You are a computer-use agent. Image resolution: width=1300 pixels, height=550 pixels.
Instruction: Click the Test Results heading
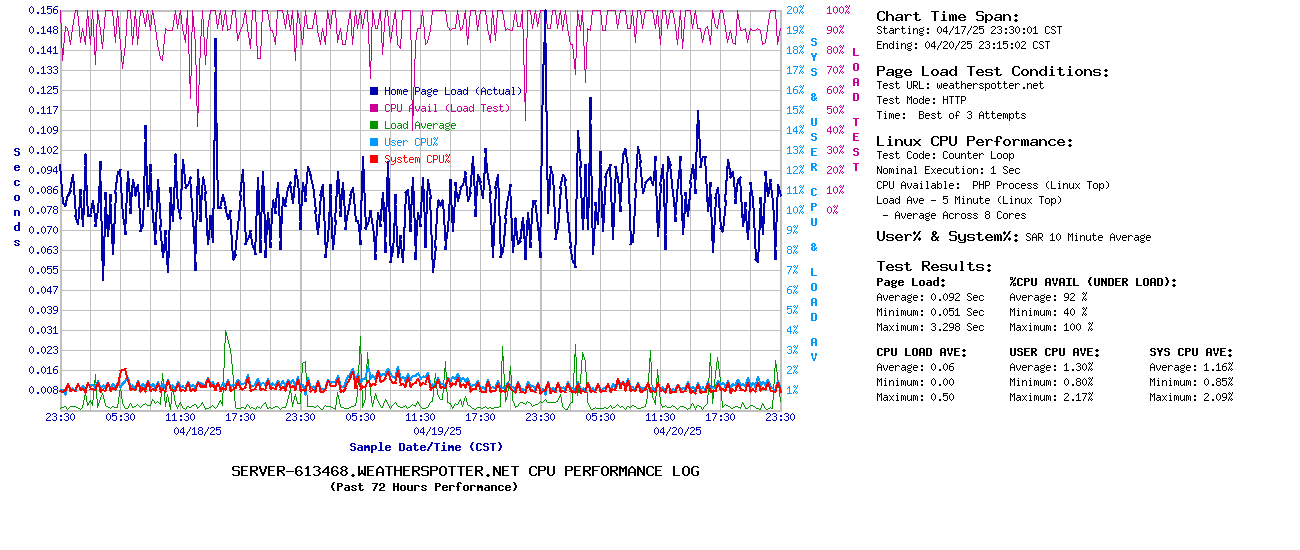pos(934,266)
